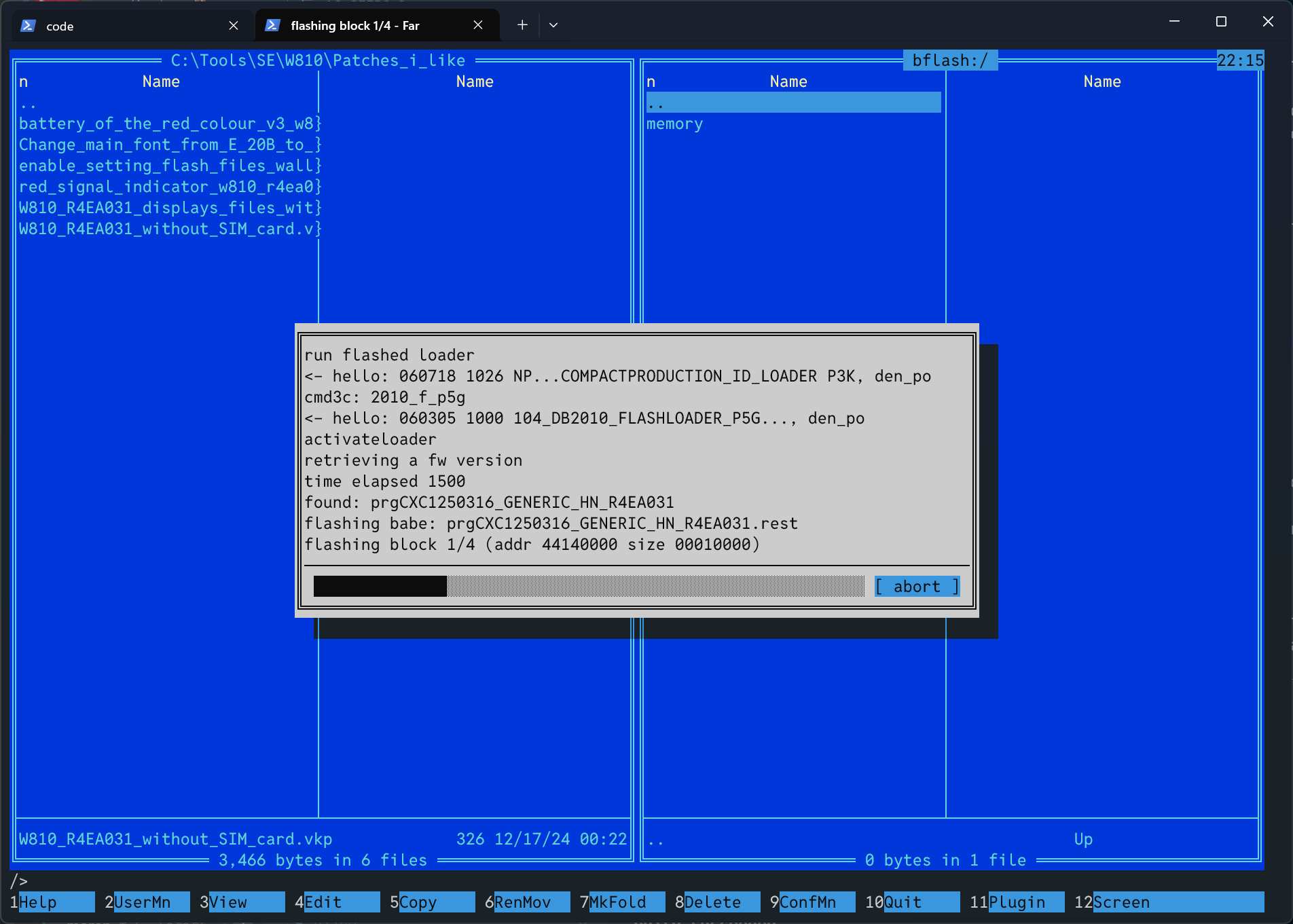Click the command line prompt '/>'
The height and width of the screenshot is (924, 1293).
19,881
